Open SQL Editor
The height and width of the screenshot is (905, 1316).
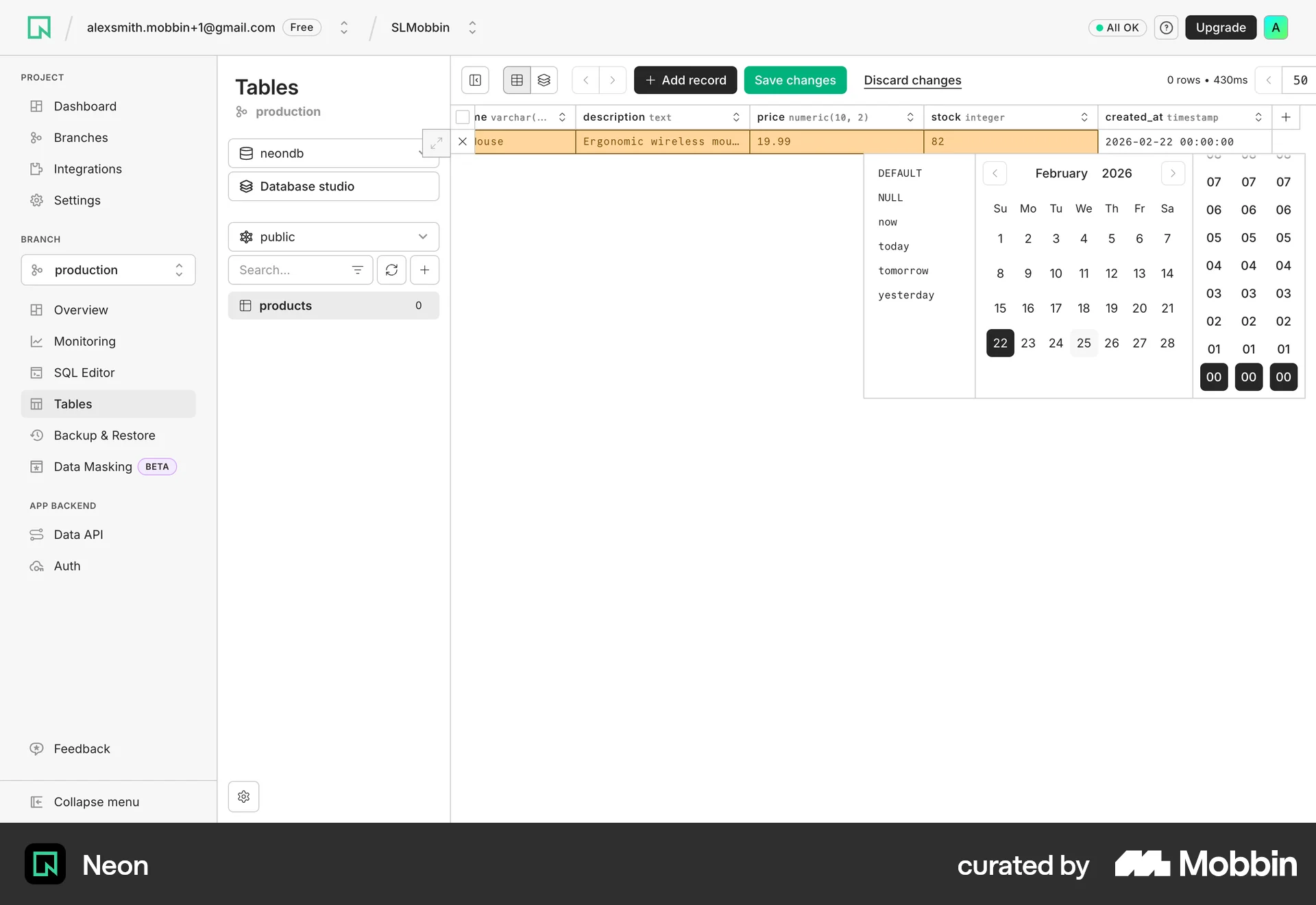108,373
